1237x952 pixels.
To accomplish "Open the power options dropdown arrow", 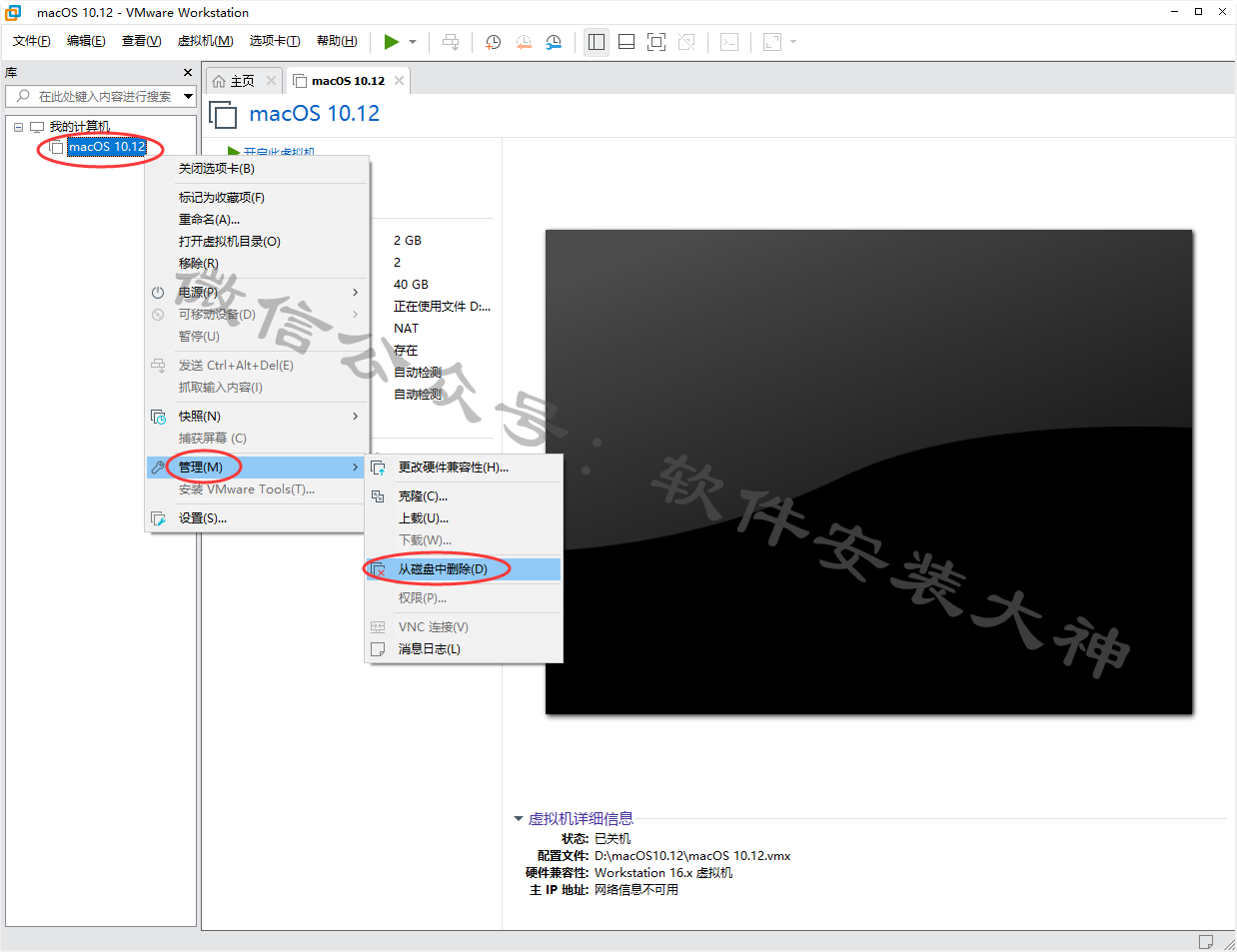I will 413,42.
